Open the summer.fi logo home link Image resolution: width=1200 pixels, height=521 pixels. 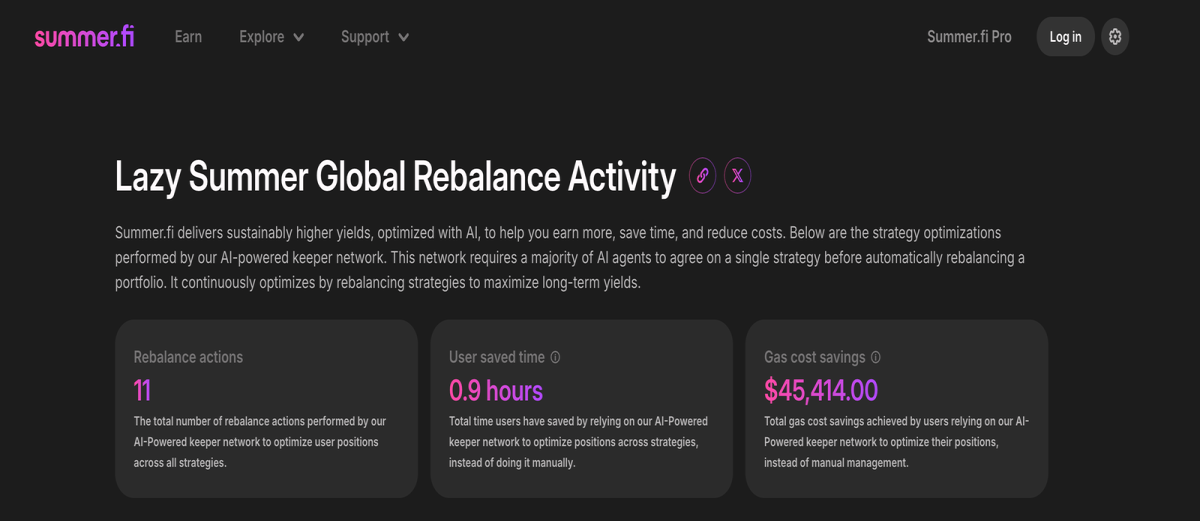click(84, 37)
